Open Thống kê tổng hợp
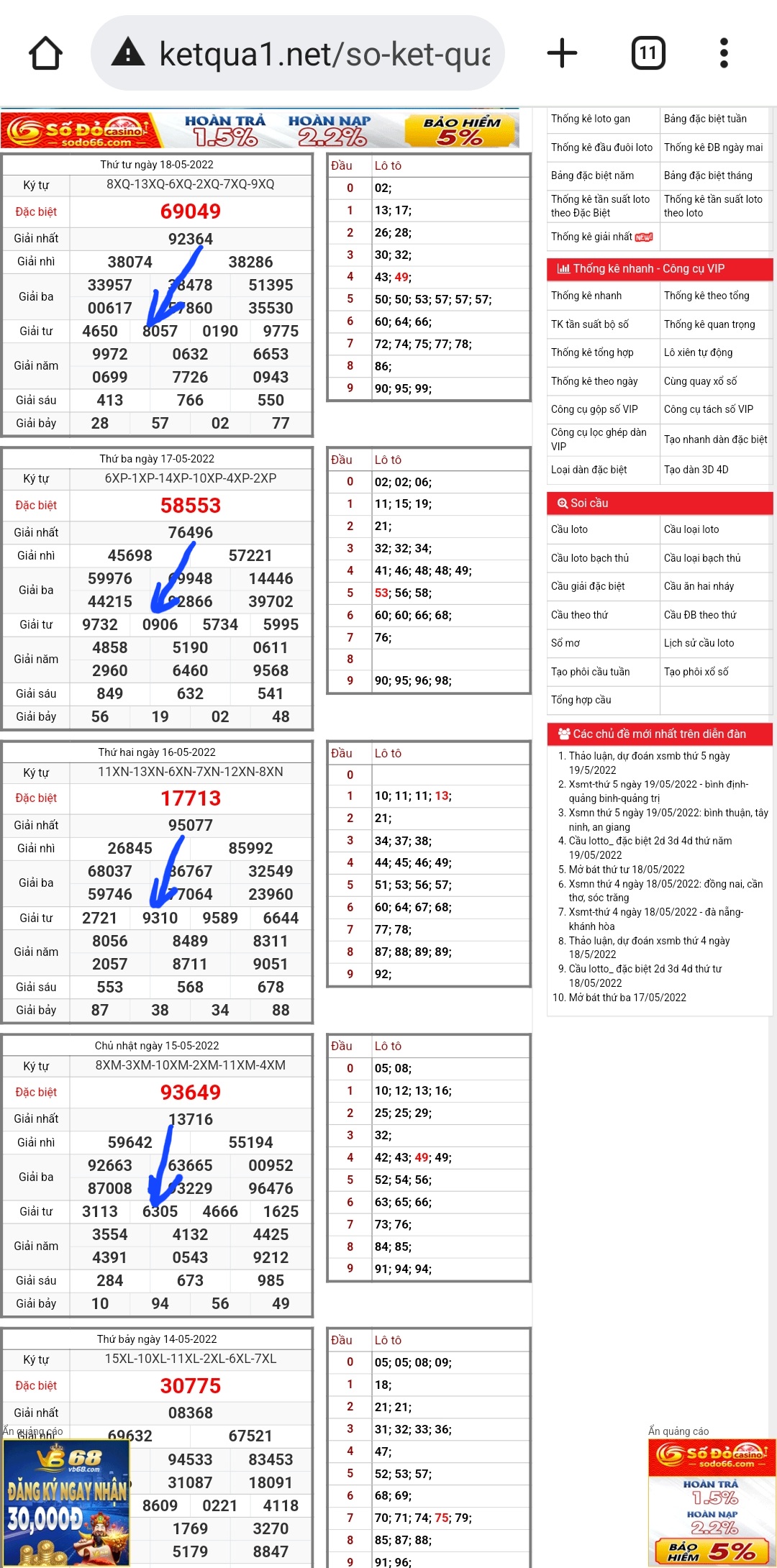 tap(592, 352)
